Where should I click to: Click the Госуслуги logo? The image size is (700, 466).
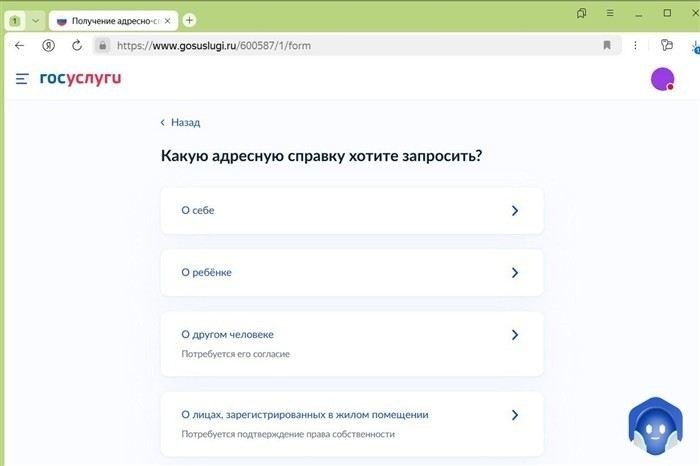[x=80, y=78]
